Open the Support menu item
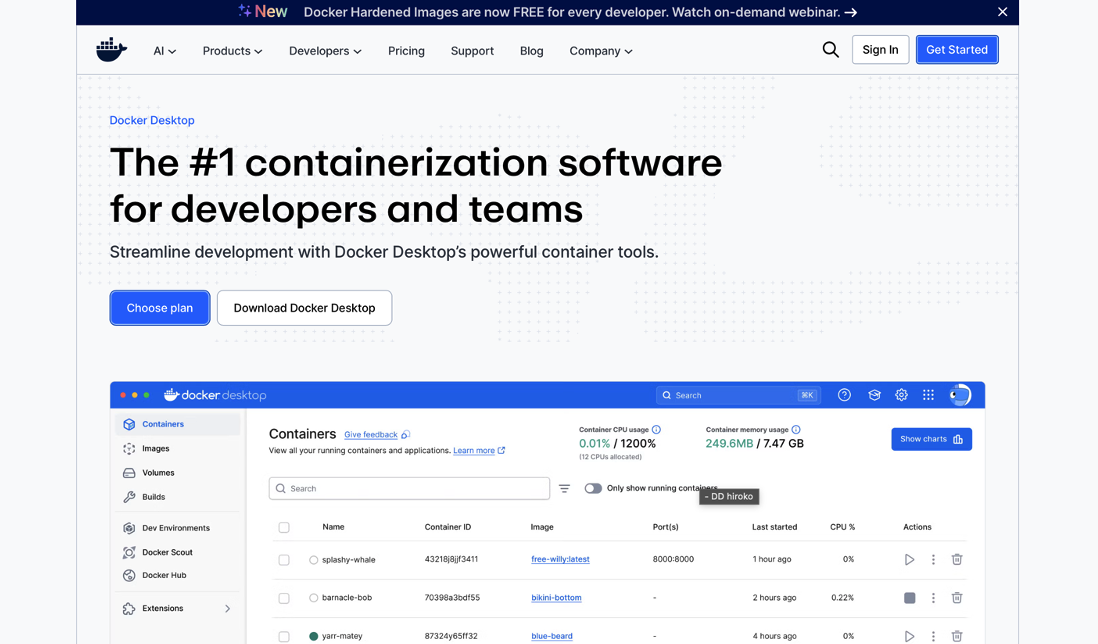 pyautogui.click(x=472, y=51)
